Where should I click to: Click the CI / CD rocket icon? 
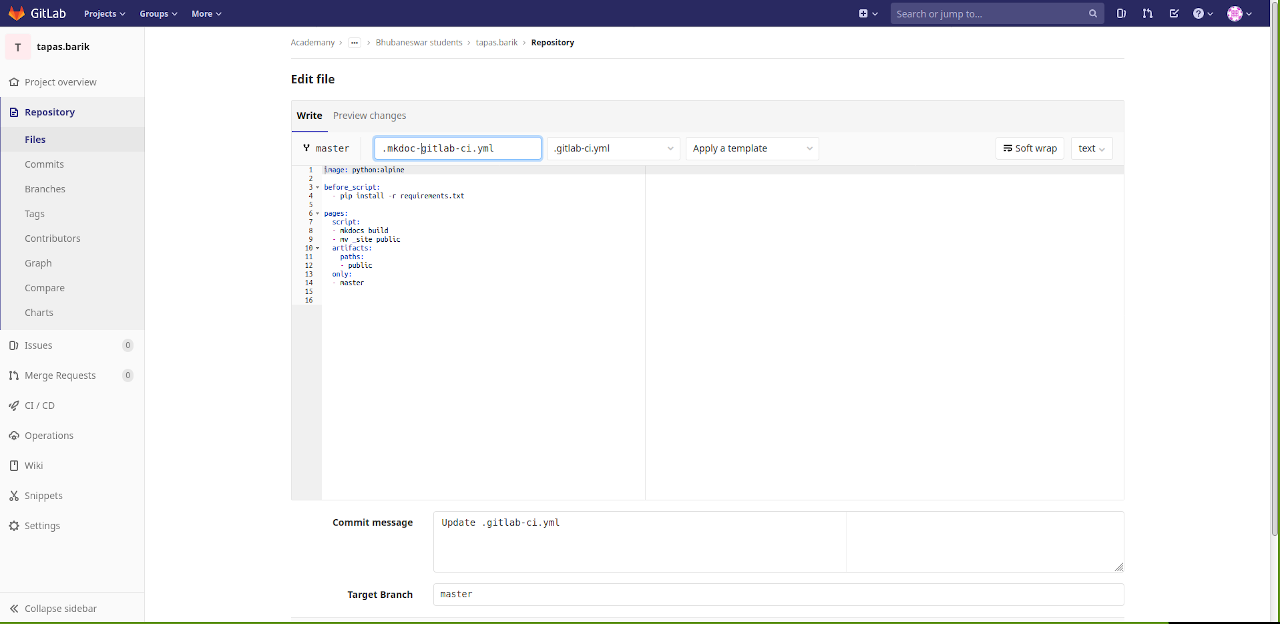click(x=14, y=405)
